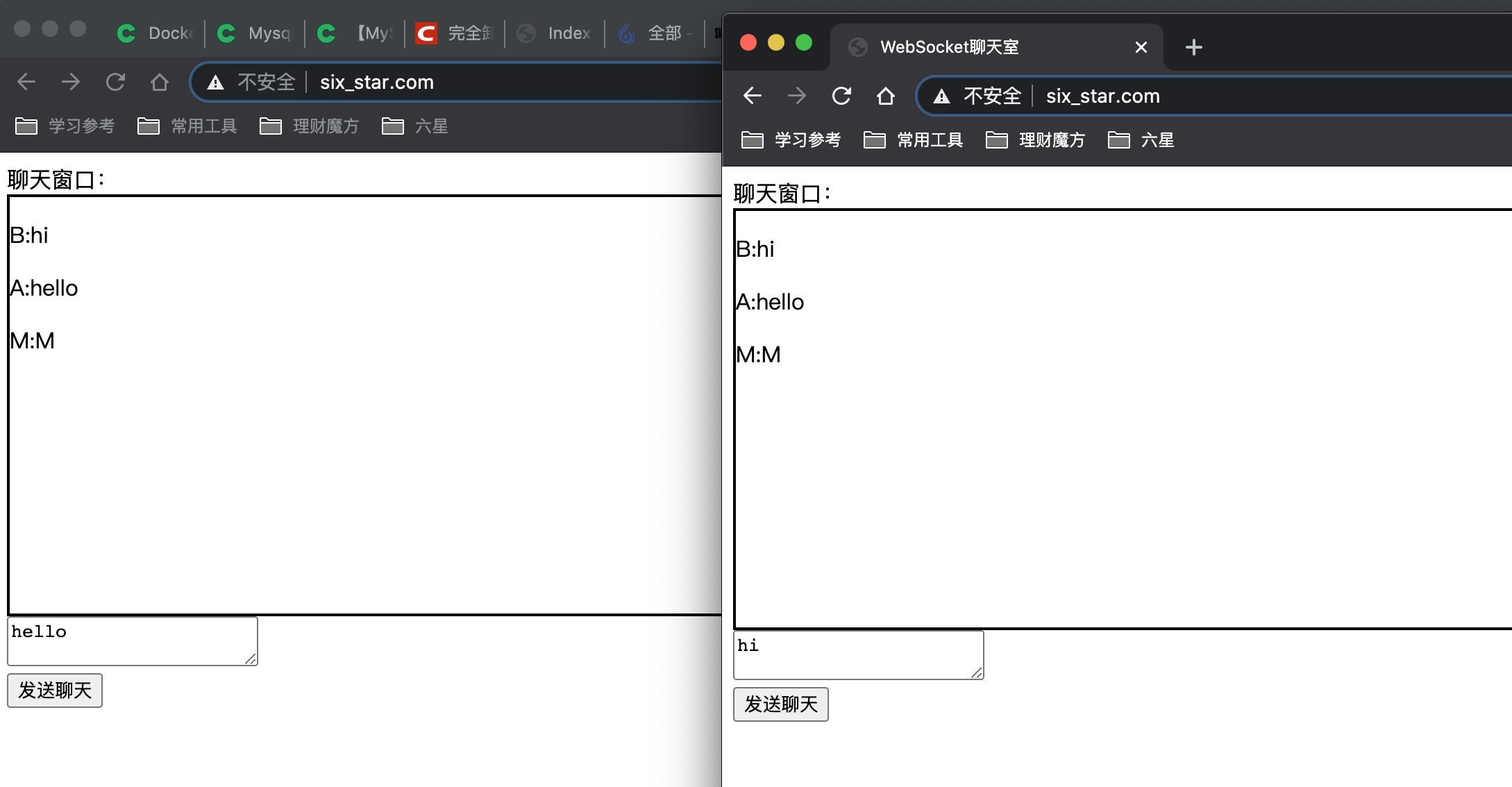The height and width of the screenshot is (787, 1512).
Task: Click B:hi message in left chat window
Action: pyautogui.click(x=29, y=235)
